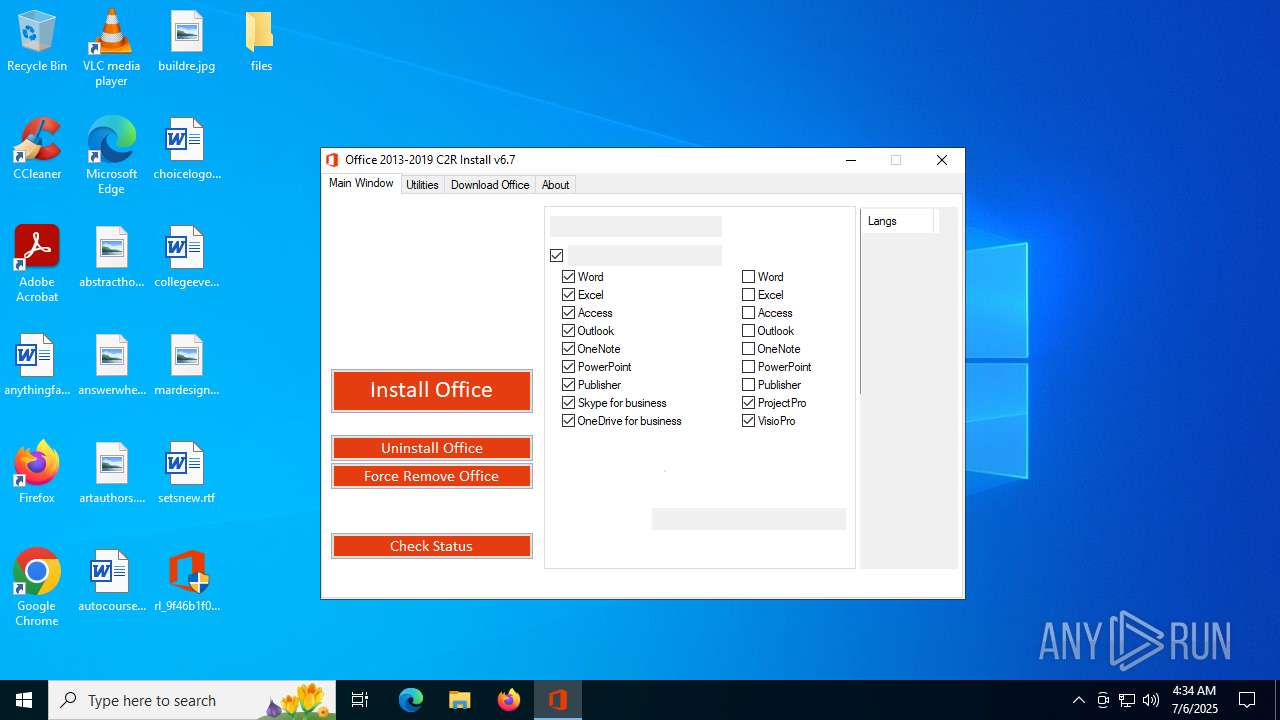1280x720 pixels.
Task: Open Firefox from the taskbar
Action: coord(508,700)
